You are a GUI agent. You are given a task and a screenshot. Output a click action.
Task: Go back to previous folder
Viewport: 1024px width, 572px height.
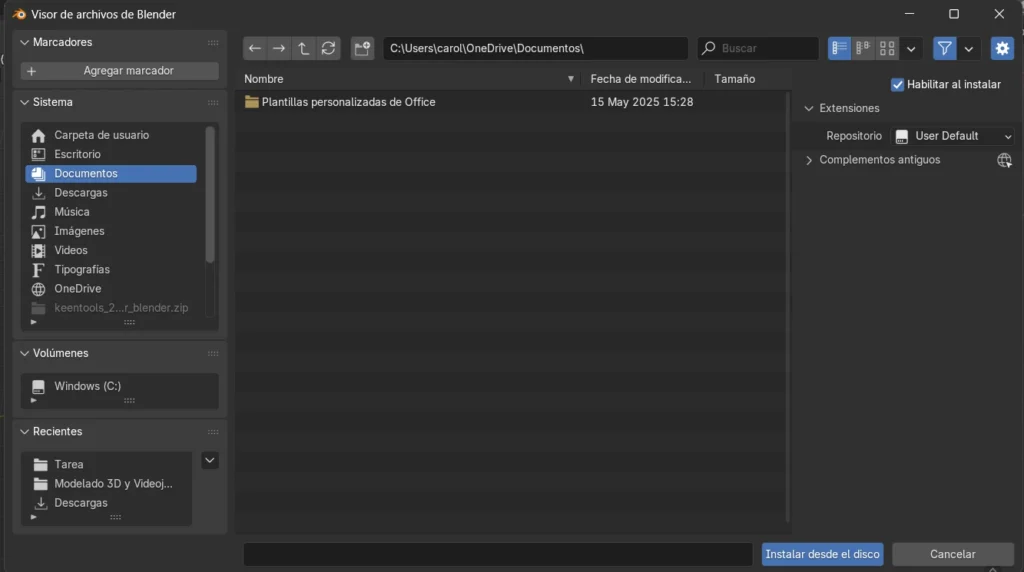255,48
